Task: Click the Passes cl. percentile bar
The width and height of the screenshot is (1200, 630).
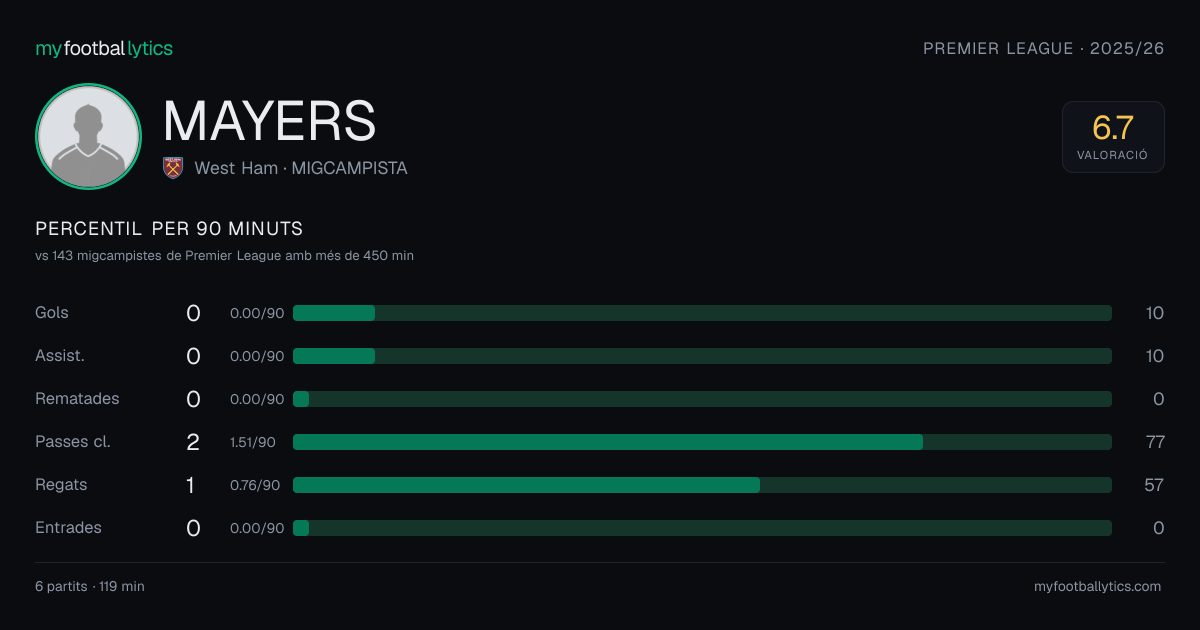Action: point(702,442)
